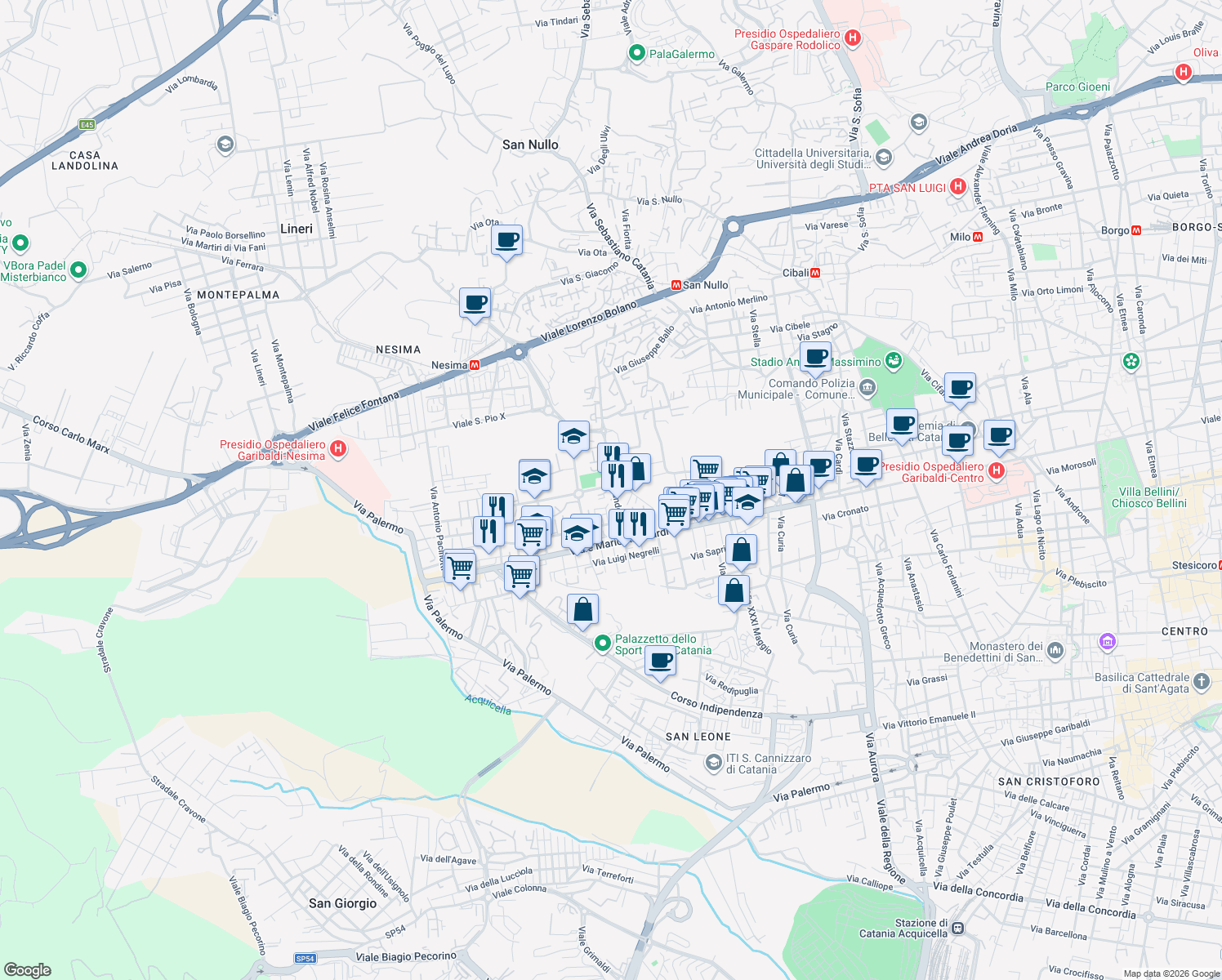
Task: Select the hospital icon for Presidio Ospedaliero Gaspare Rodolico
Action: pyautogui.click(x=853, y=38)
